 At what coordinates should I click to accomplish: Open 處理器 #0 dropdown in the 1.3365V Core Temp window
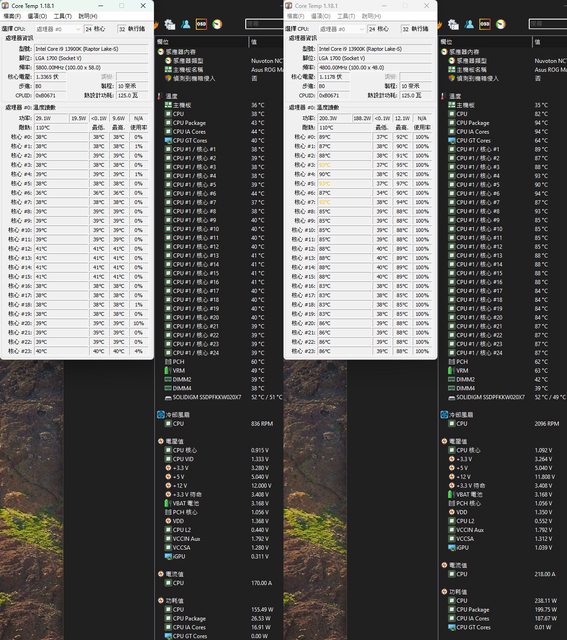pyautogui.click(x=58, y=29)
